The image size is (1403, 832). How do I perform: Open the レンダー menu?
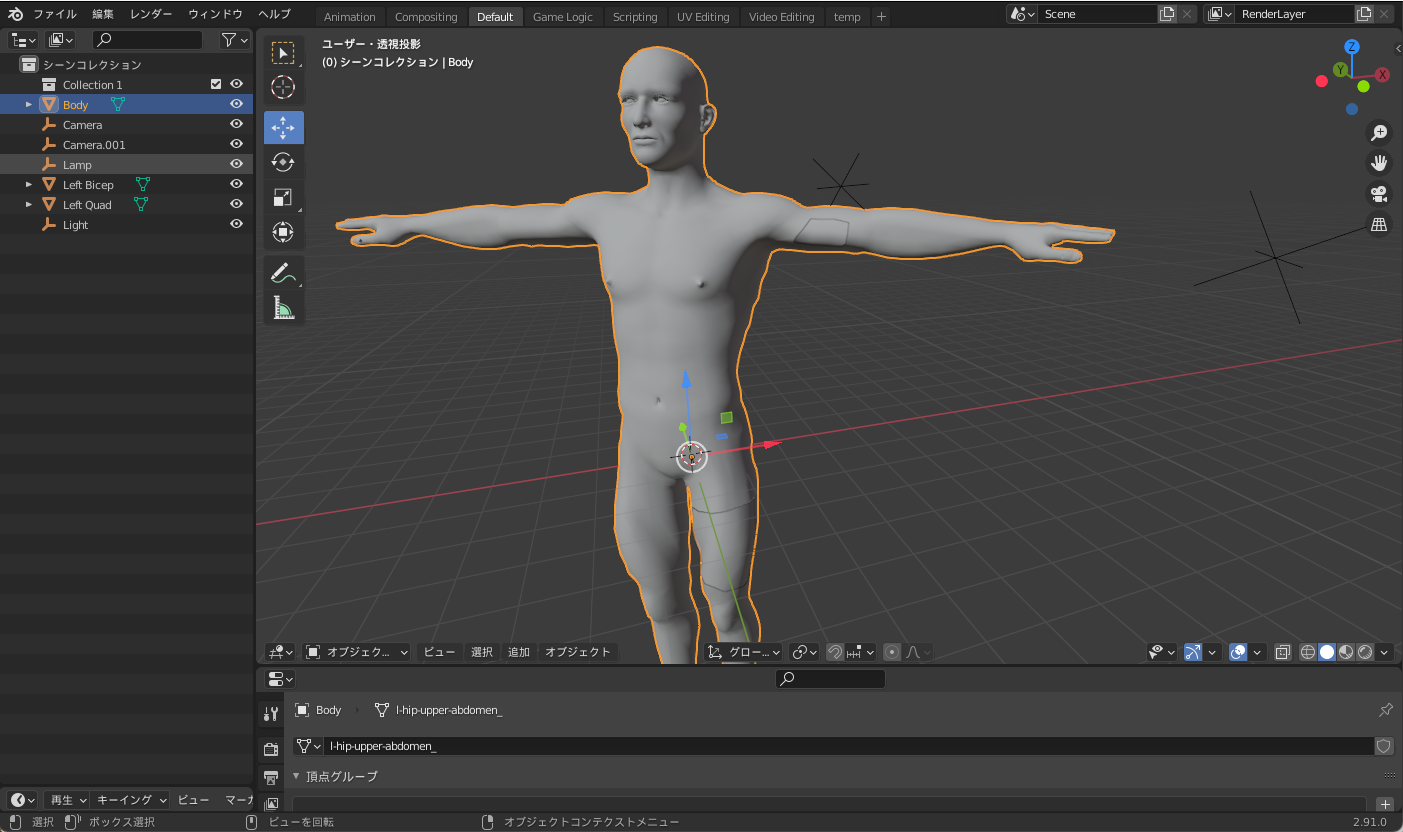pyautogui.click(x=151, y=14)
